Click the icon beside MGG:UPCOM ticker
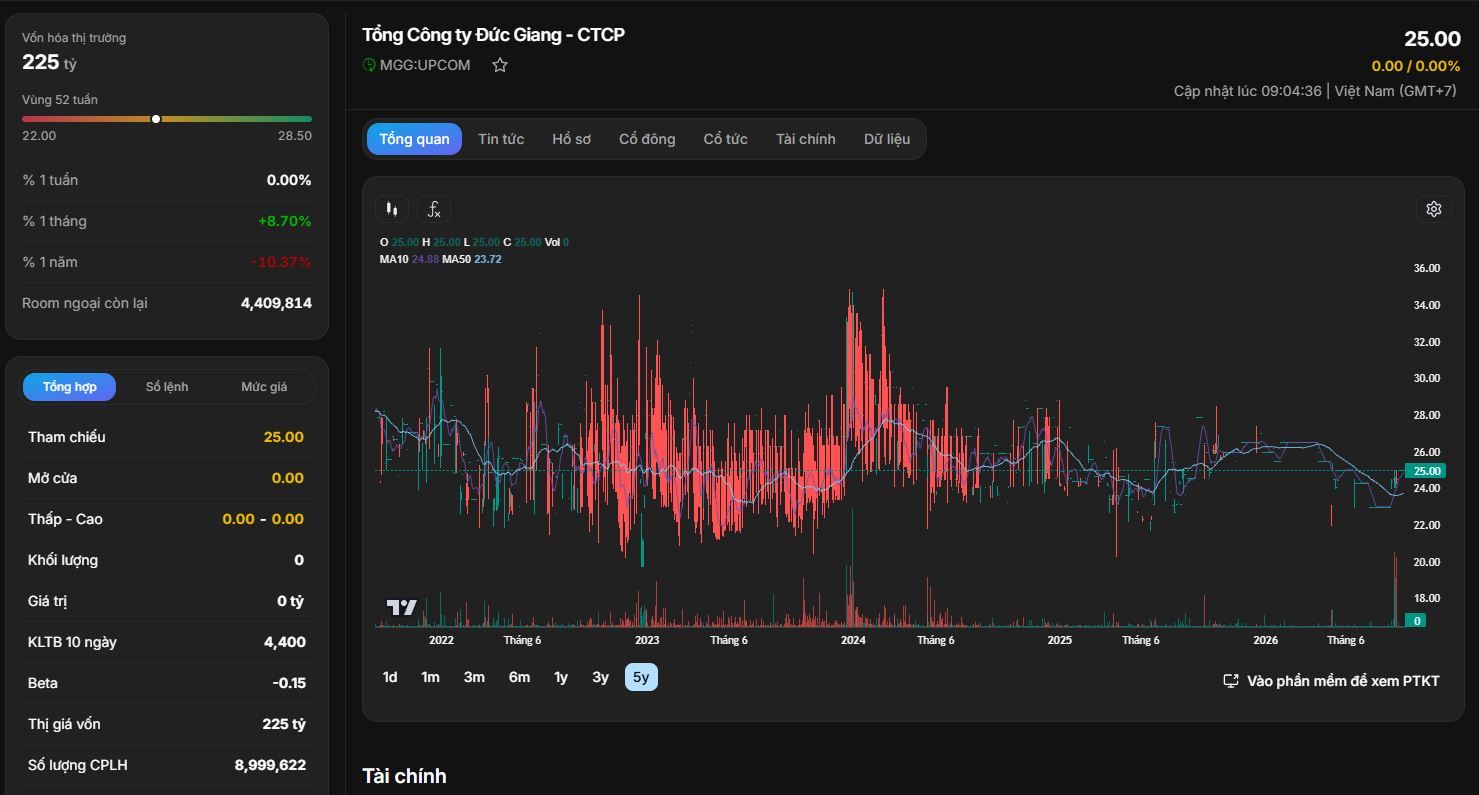This screenshot has height=795, width=1479. pos(369,65)
